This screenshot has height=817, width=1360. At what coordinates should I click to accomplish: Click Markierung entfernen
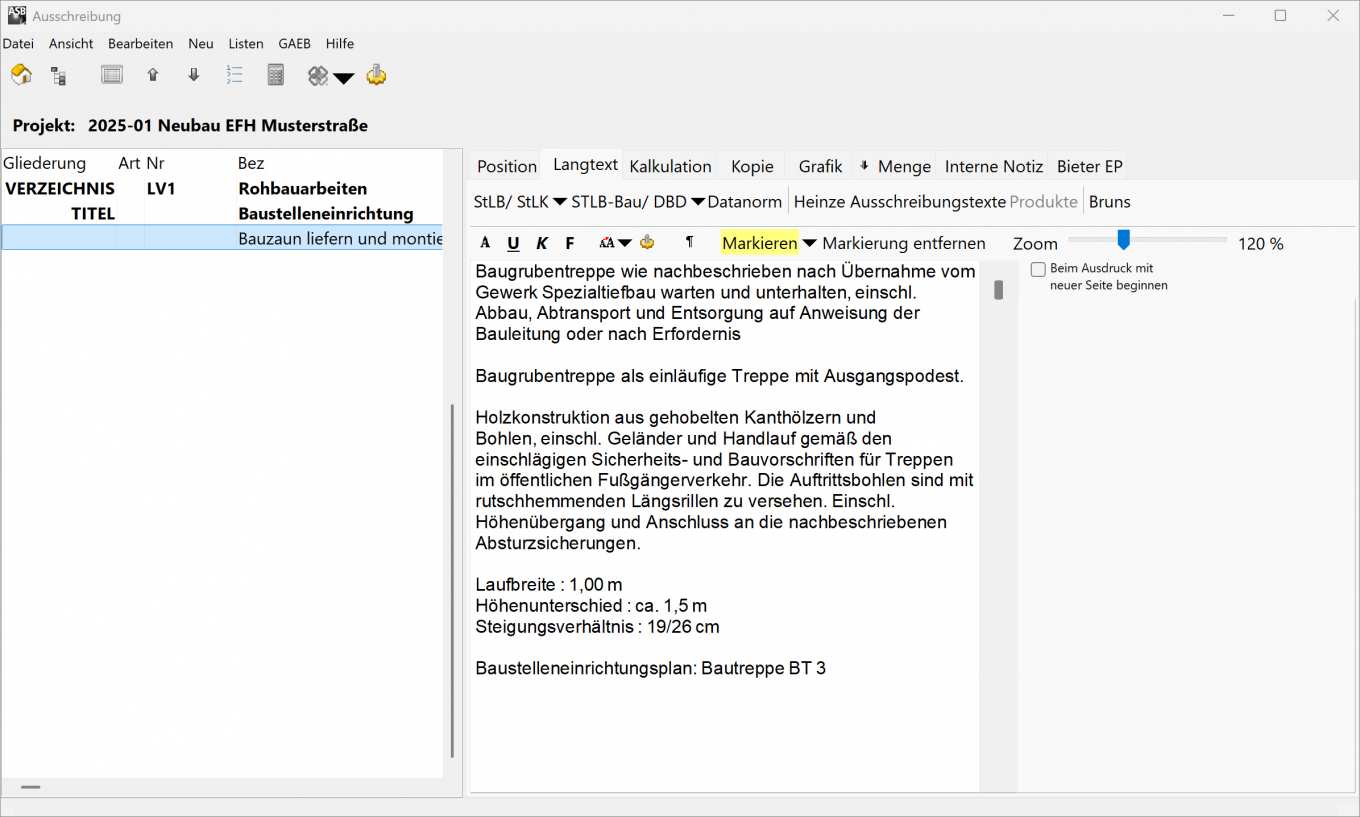coord(904,243)
